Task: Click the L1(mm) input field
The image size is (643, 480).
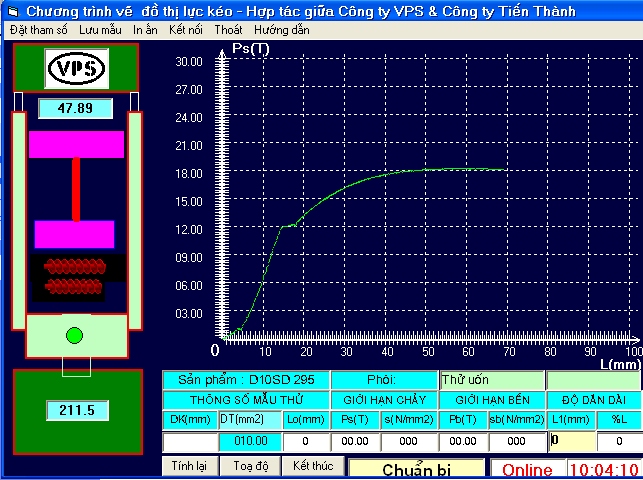Action: coord(572,441)
